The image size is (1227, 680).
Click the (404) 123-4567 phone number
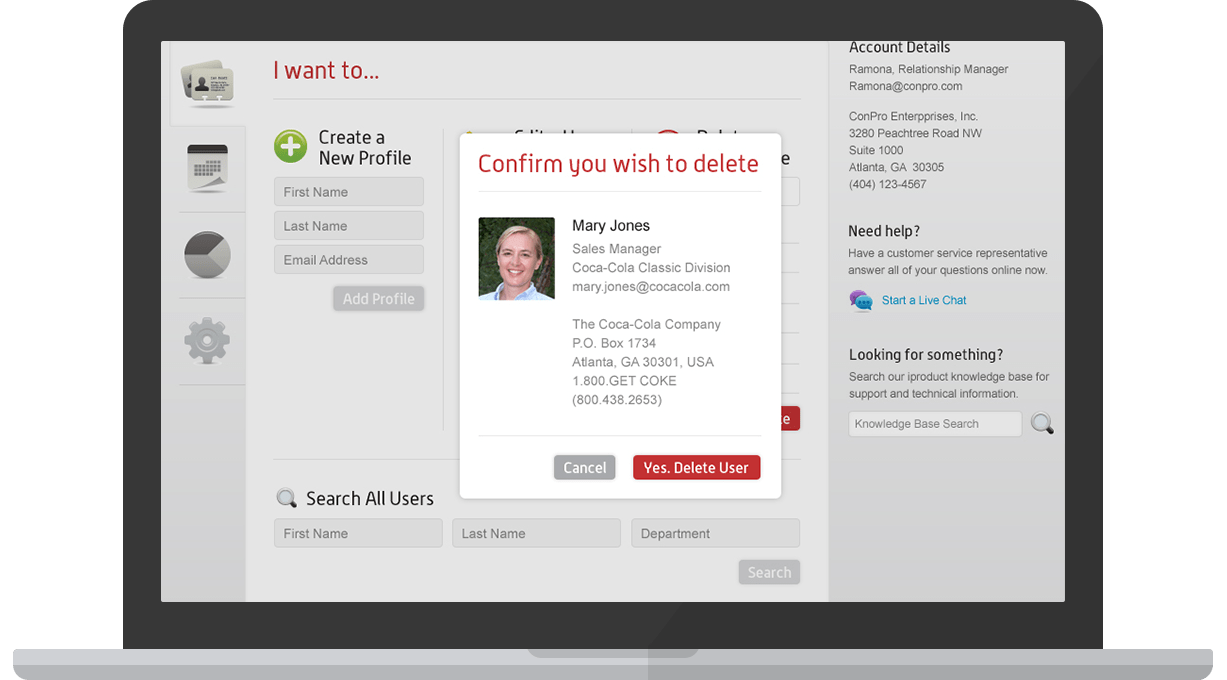coord(888,184)
